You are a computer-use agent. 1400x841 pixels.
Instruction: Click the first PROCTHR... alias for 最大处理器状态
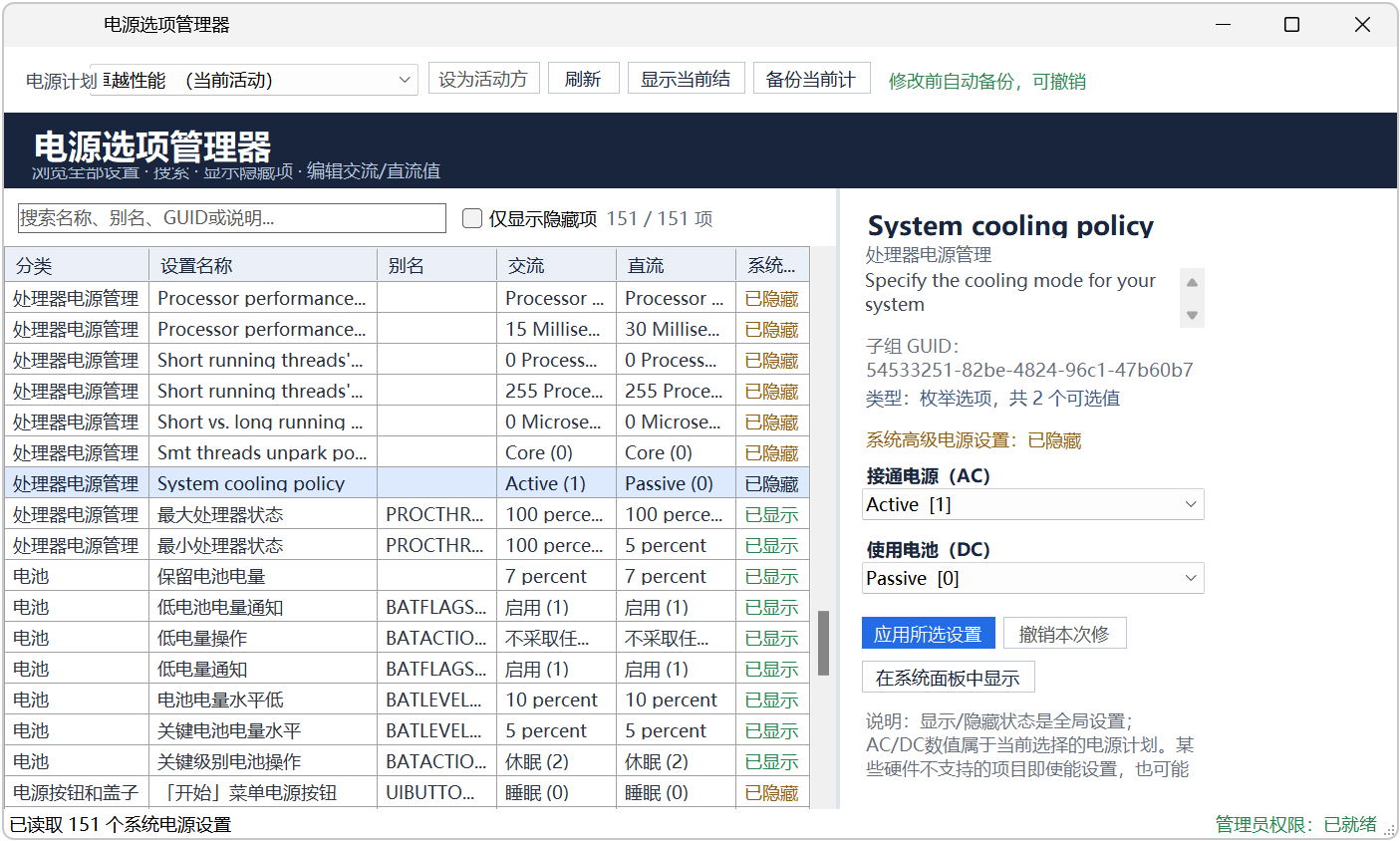tap(436, 514)
